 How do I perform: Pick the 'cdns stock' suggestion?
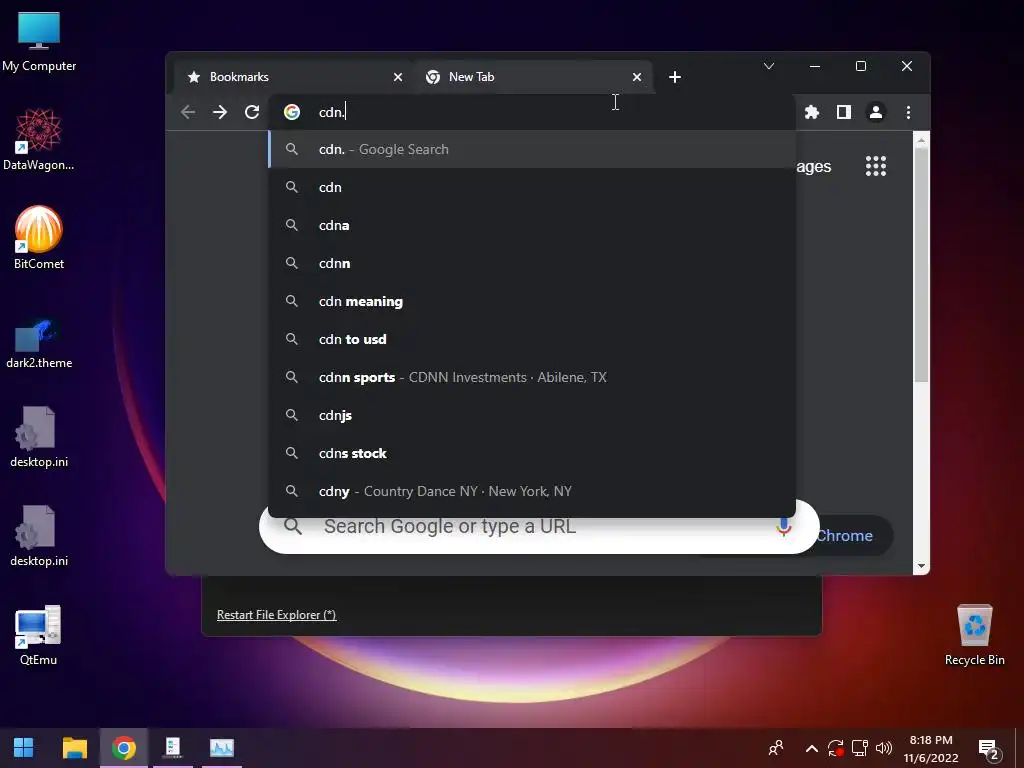(x=532, y=453)
